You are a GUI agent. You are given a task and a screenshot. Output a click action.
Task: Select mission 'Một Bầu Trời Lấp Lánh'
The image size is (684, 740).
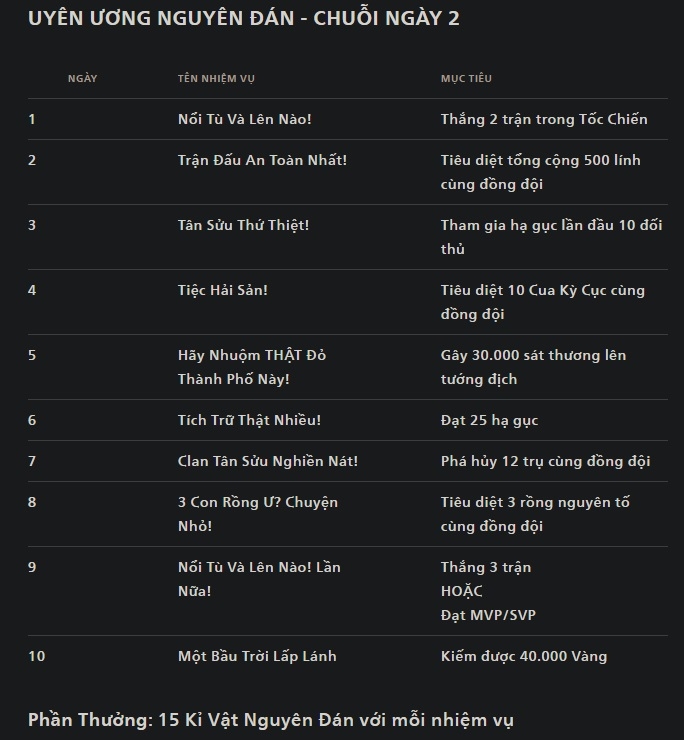click(x=257, y=656)
